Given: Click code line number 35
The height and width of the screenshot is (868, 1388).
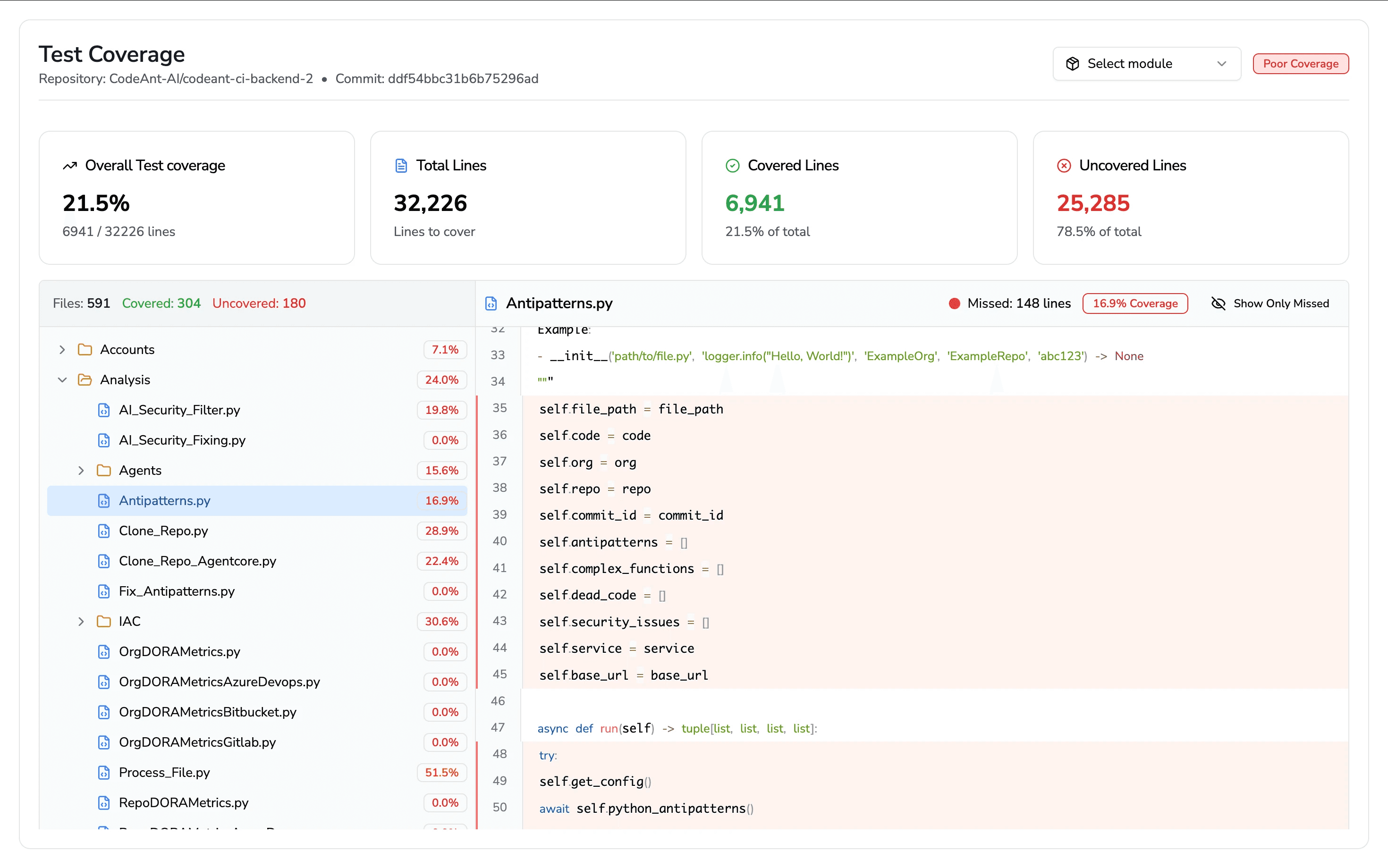Looking at the screenshot, I should tap(499, 408).
